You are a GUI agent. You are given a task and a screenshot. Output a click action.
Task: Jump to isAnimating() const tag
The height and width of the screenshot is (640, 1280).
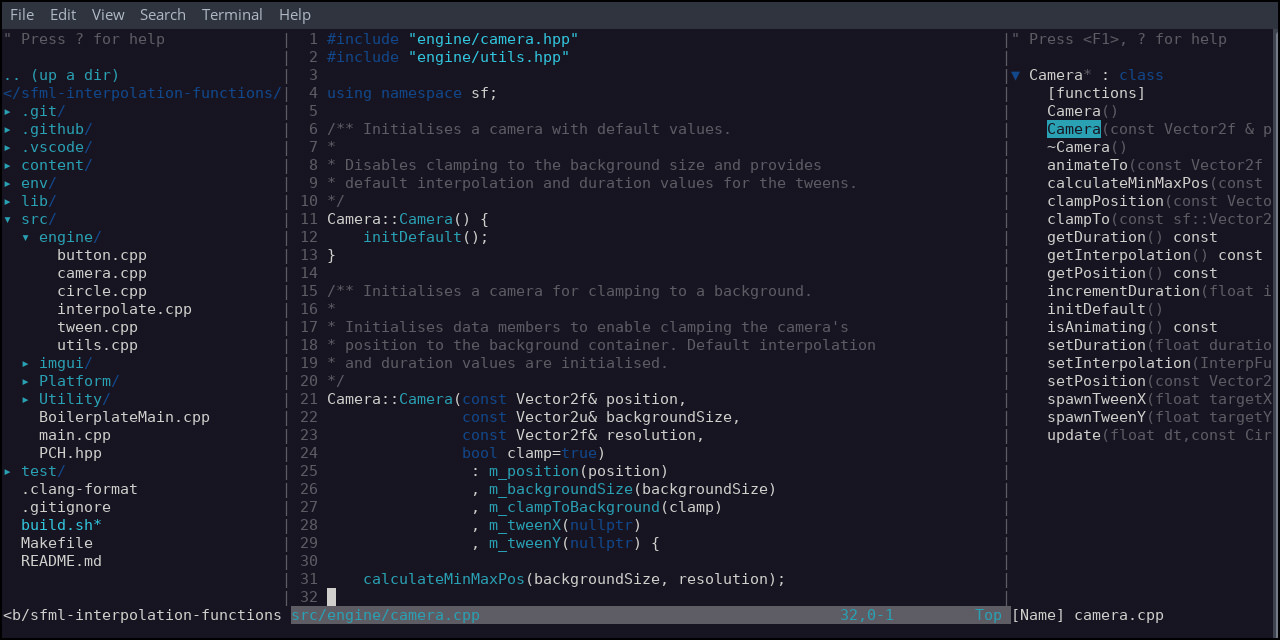pos(1132,327)
